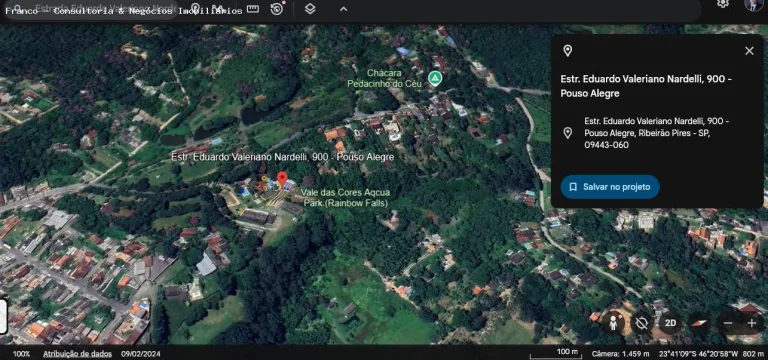Close the address info panel
Viewport: 768px width, 360px height.
click(749, 51)
